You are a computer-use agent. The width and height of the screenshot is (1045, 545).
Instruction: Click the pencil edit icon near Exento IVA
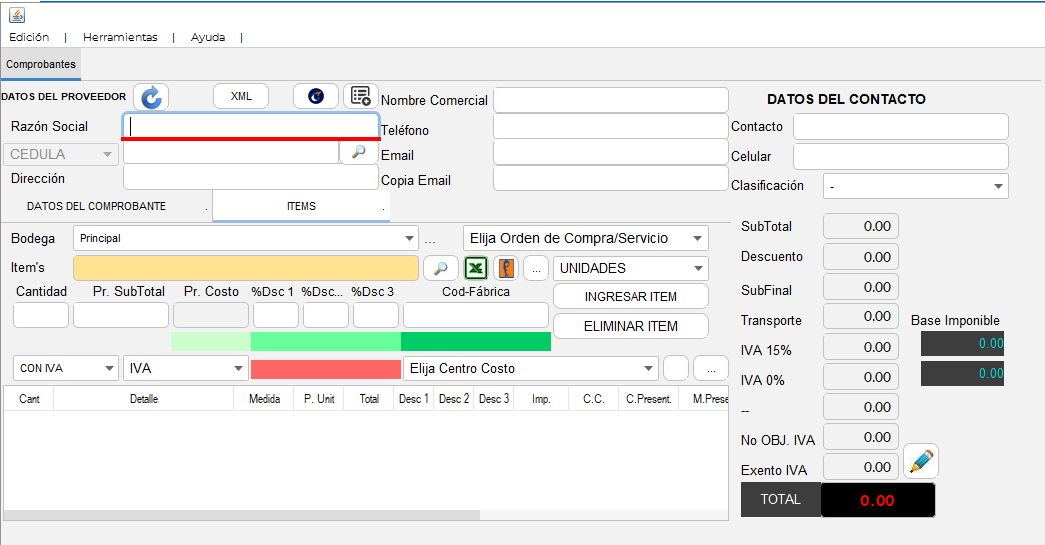pyautogui.click(x=921, y=461)
